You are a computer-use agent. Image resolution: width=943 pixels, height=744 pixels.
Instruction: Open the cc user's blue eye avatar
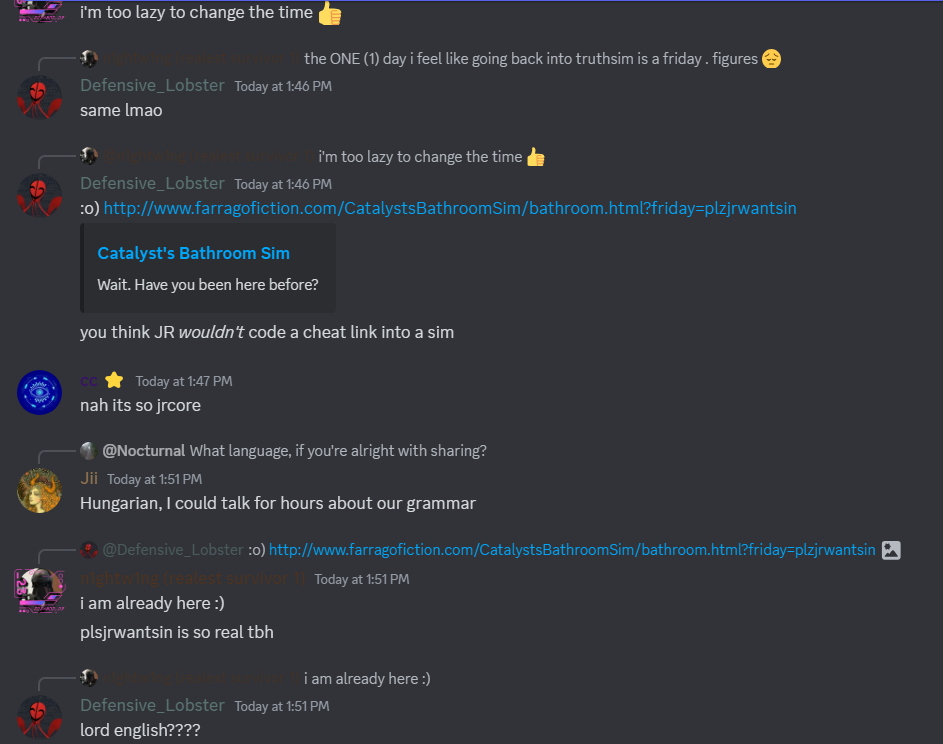(x=39, y=392)
